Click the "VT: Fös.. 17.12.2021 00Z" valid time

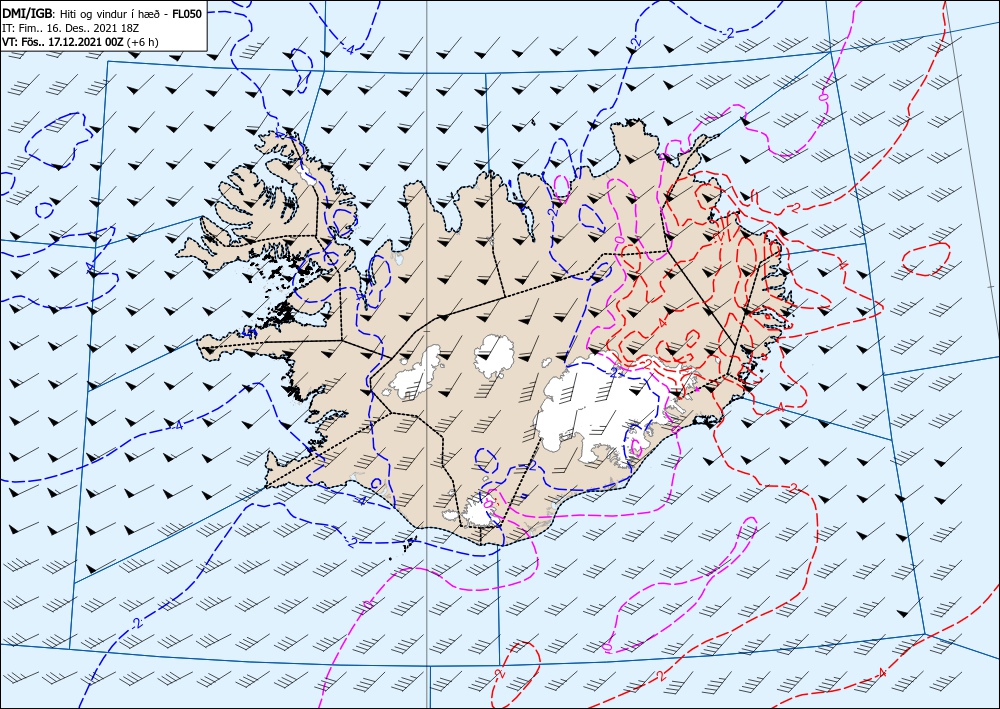64,42
